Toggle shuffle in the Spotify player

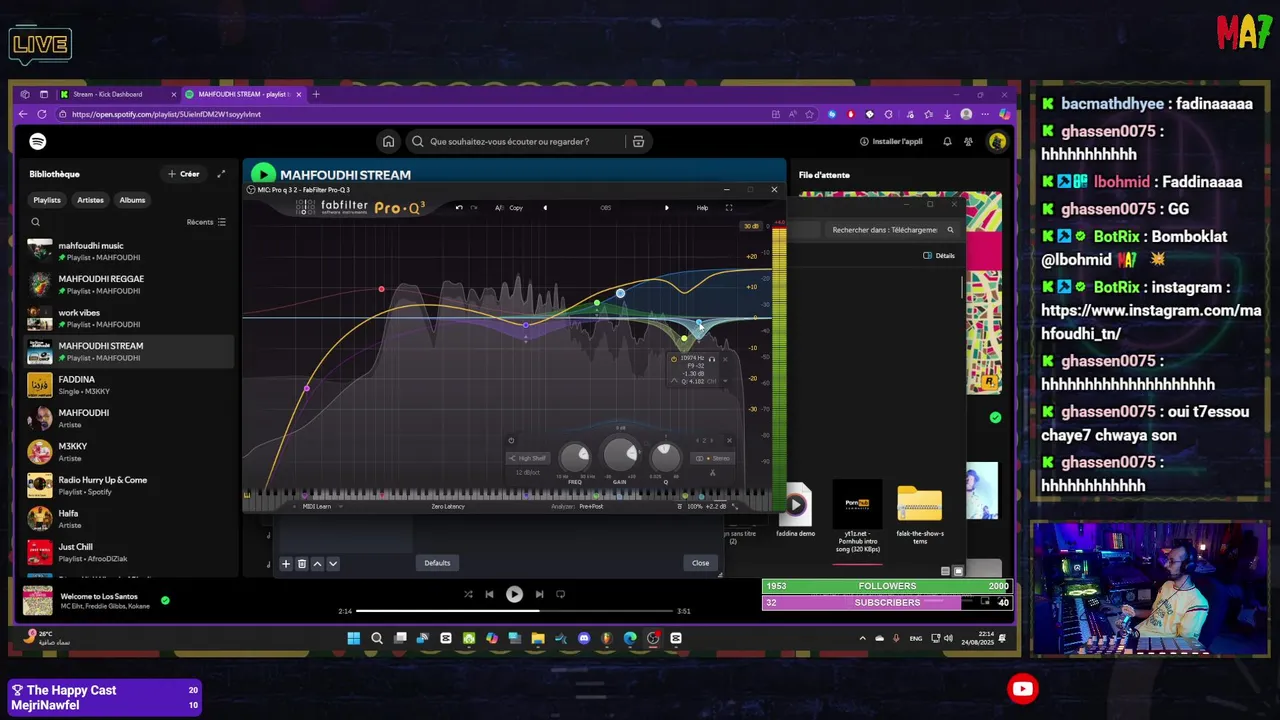tap(468, 594)
